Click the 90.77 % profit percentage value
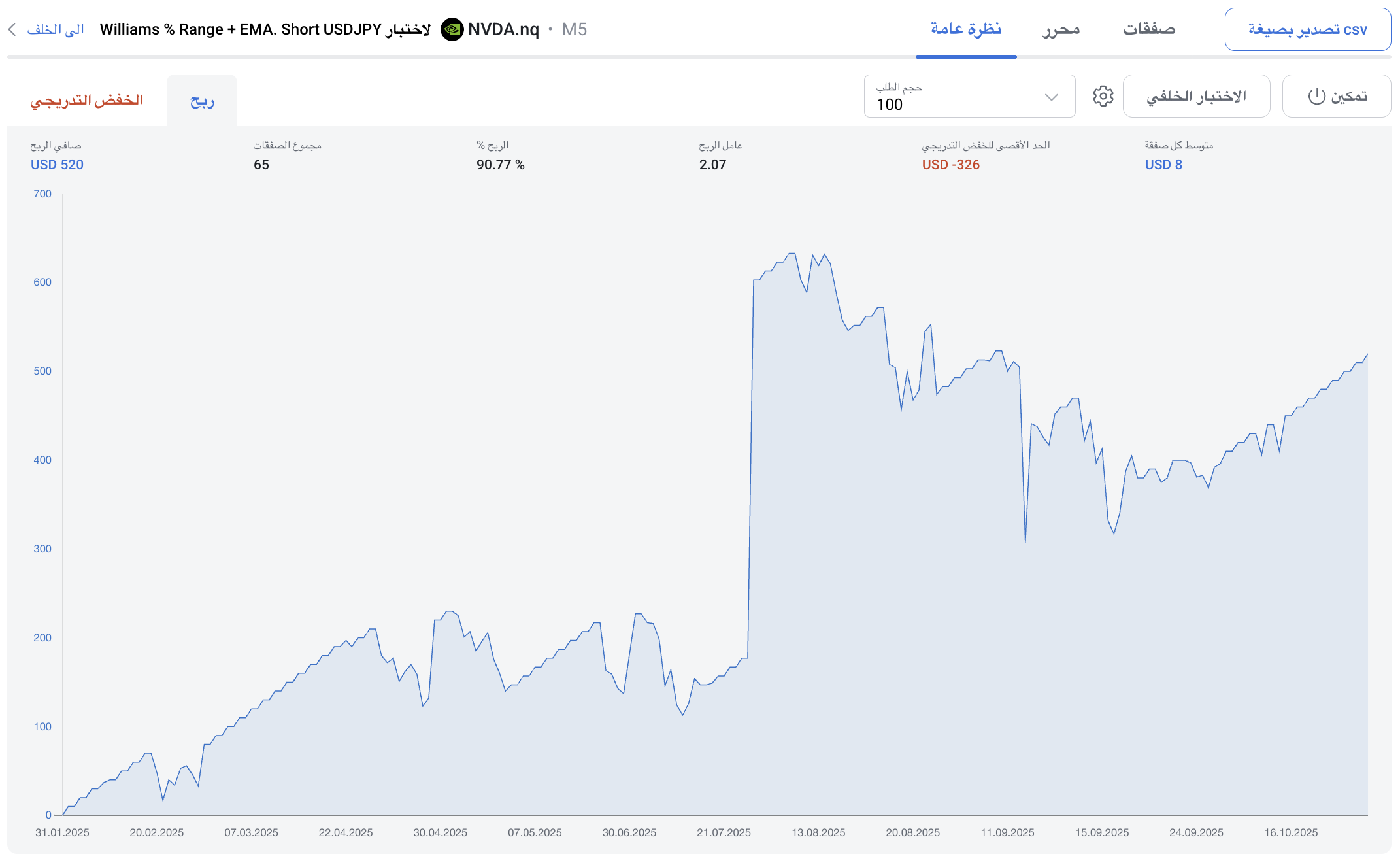Viewport: 1400px width, 863px height. coord(500,165)
